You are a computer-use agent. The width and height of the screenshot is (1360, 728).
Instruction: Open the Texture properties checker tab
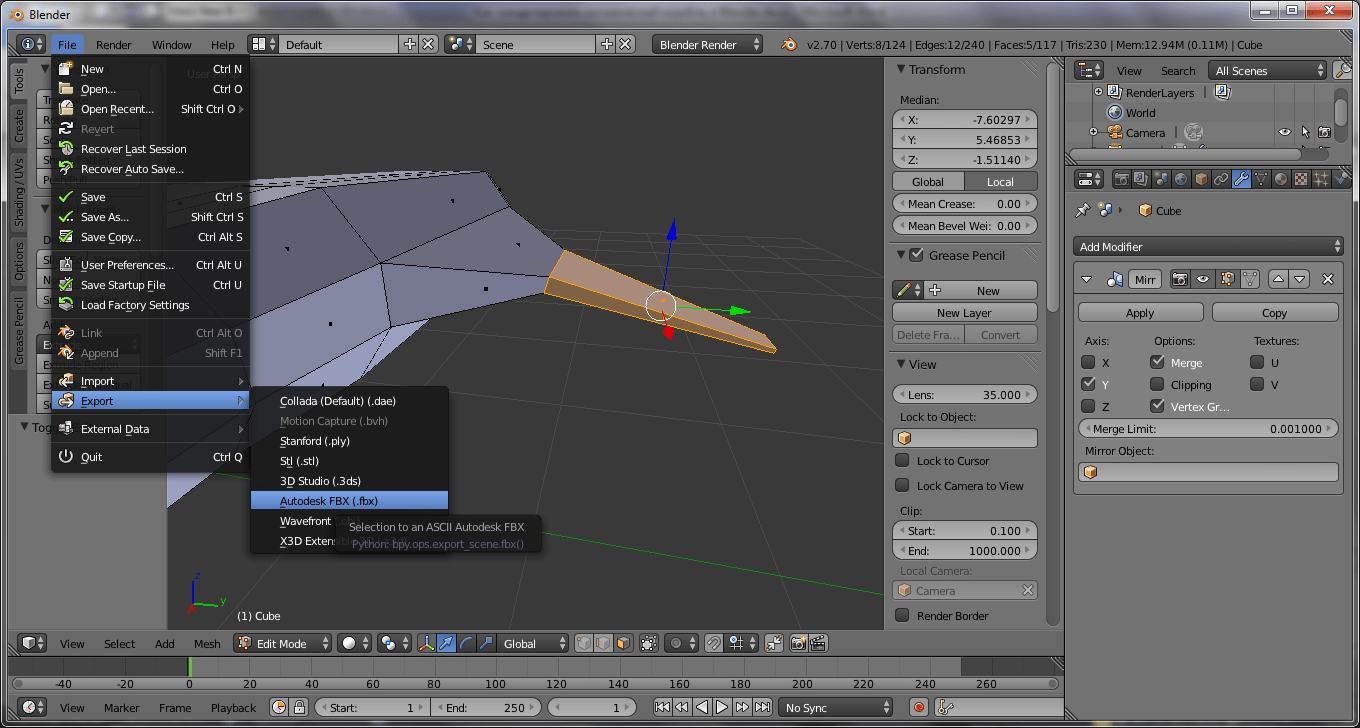coord(1301,179)
